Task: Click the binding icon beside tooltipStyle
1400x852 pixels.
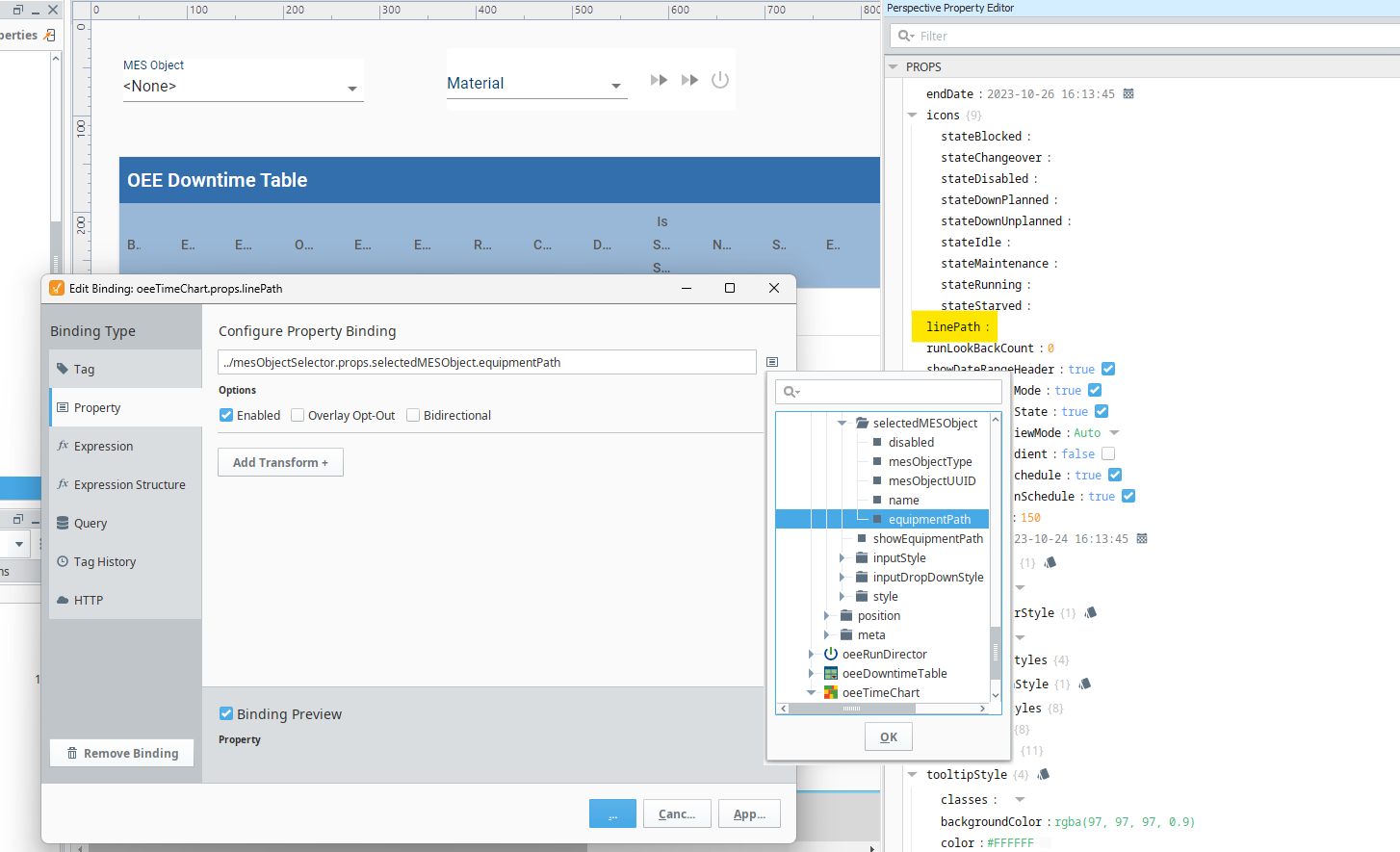Action: coord(1044,774)
